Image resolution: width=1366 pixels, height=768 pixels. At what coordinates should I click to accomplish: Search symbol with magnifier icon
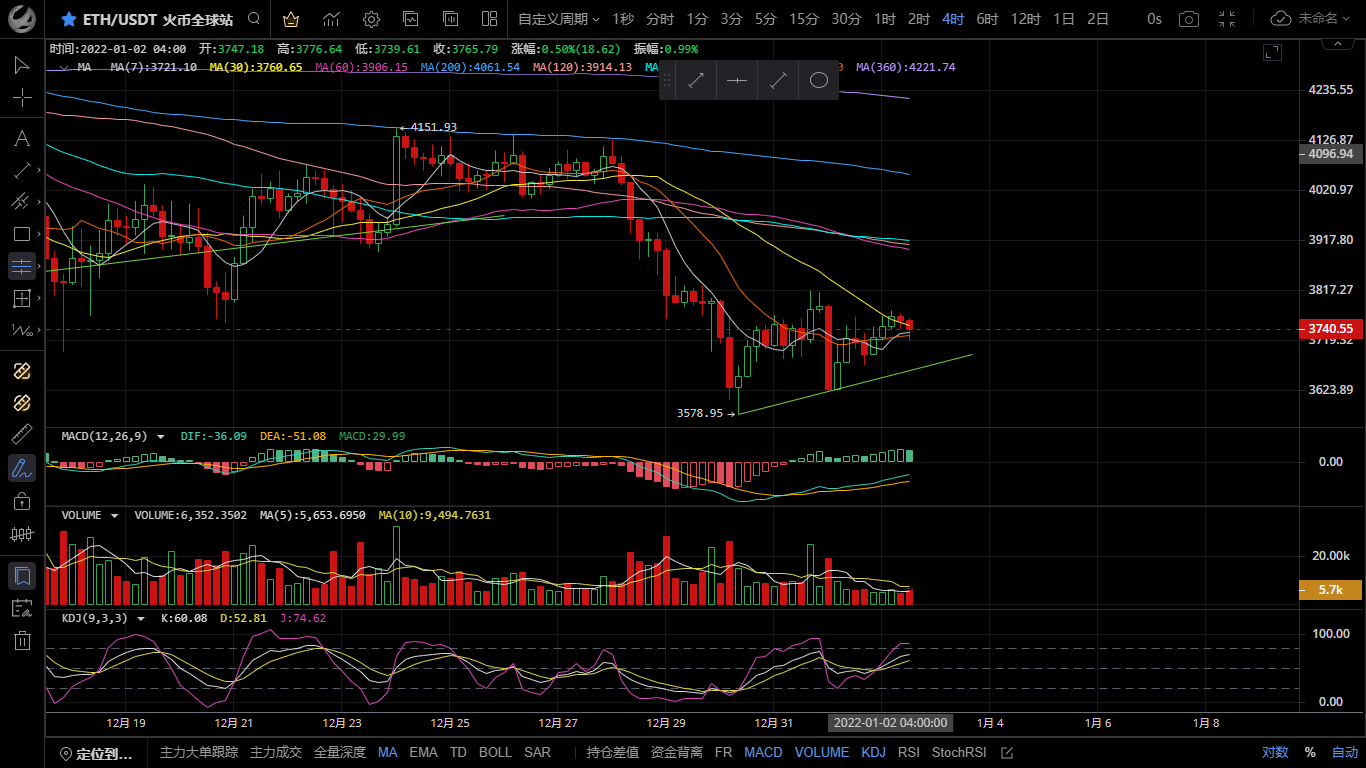tap(254, 19)
